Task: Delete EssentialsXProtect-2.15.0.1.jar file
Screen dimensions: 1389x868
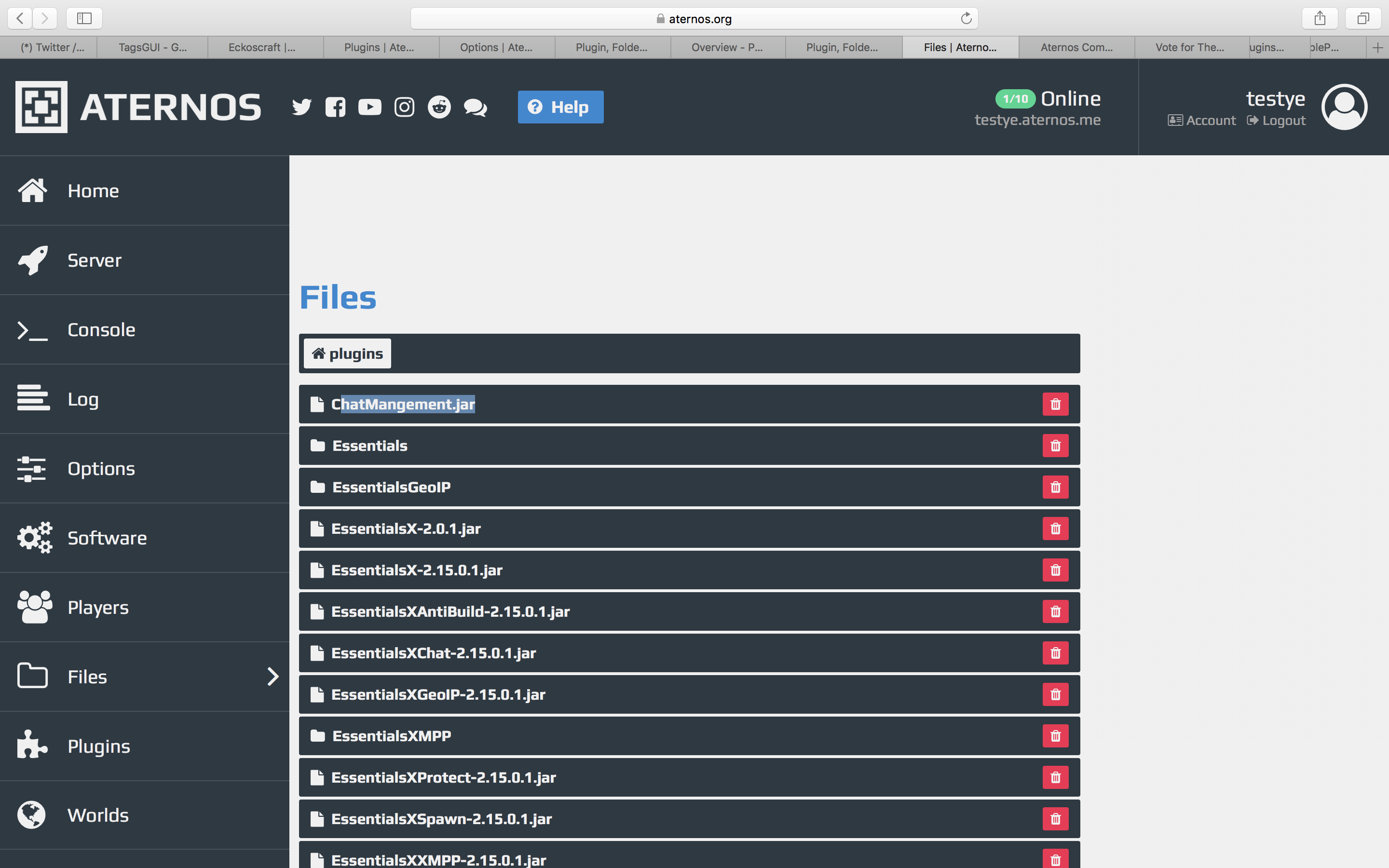Action: click(1056, 777)
